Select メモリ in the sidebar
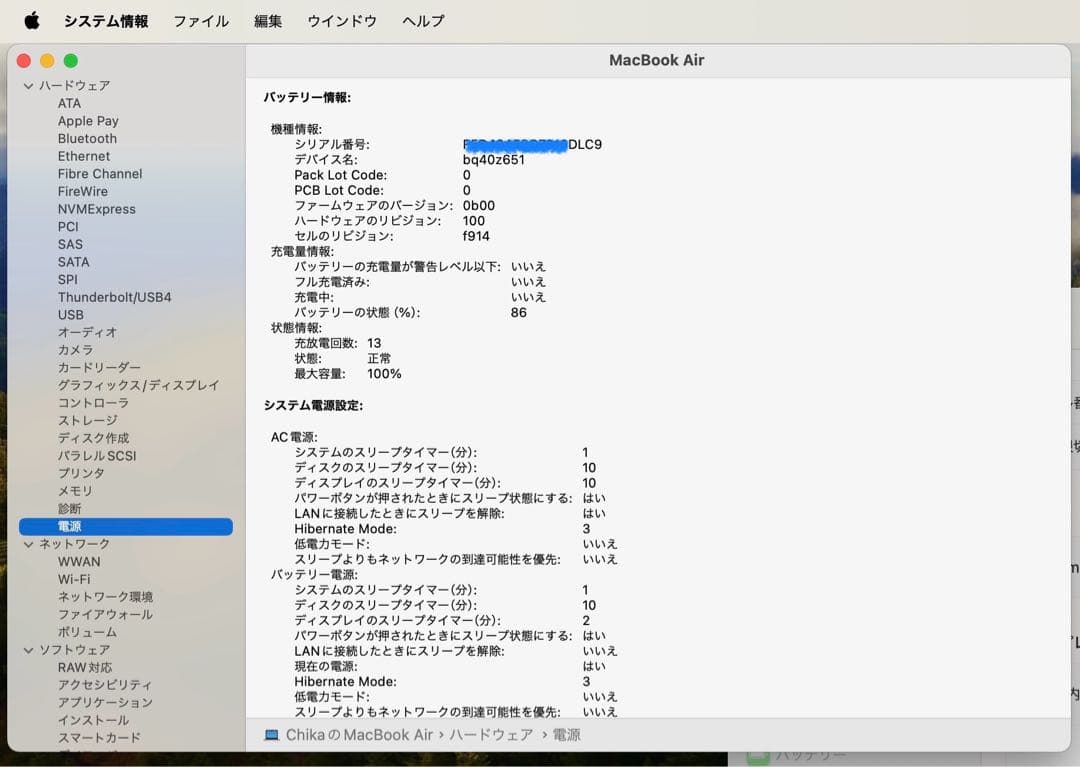 tap(74, 491)
